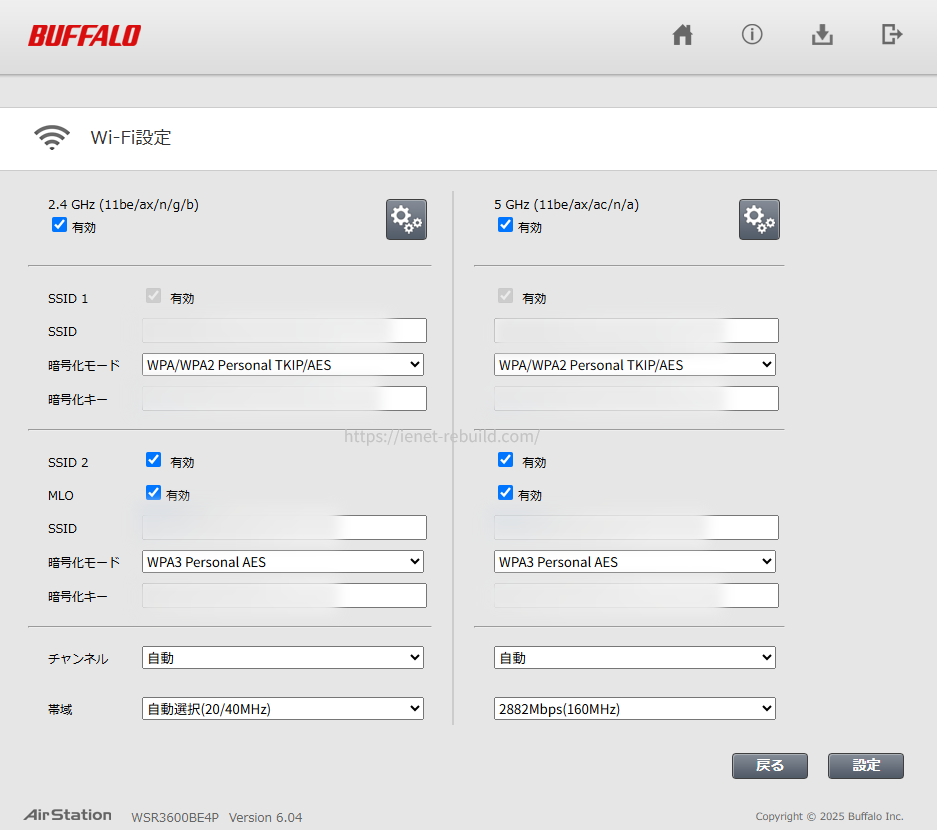Click the Copyright 2025 Buffalo Inc. text

tap(829, 816)
